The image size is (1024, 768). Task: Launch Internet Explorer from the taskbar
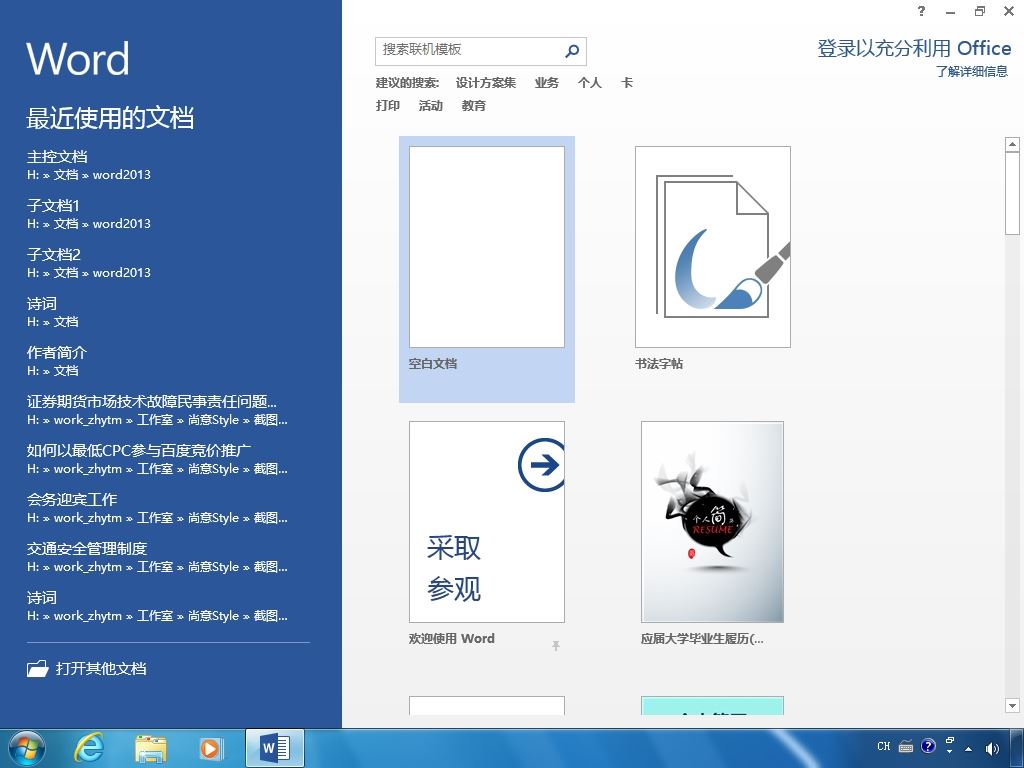click(89, 748)
